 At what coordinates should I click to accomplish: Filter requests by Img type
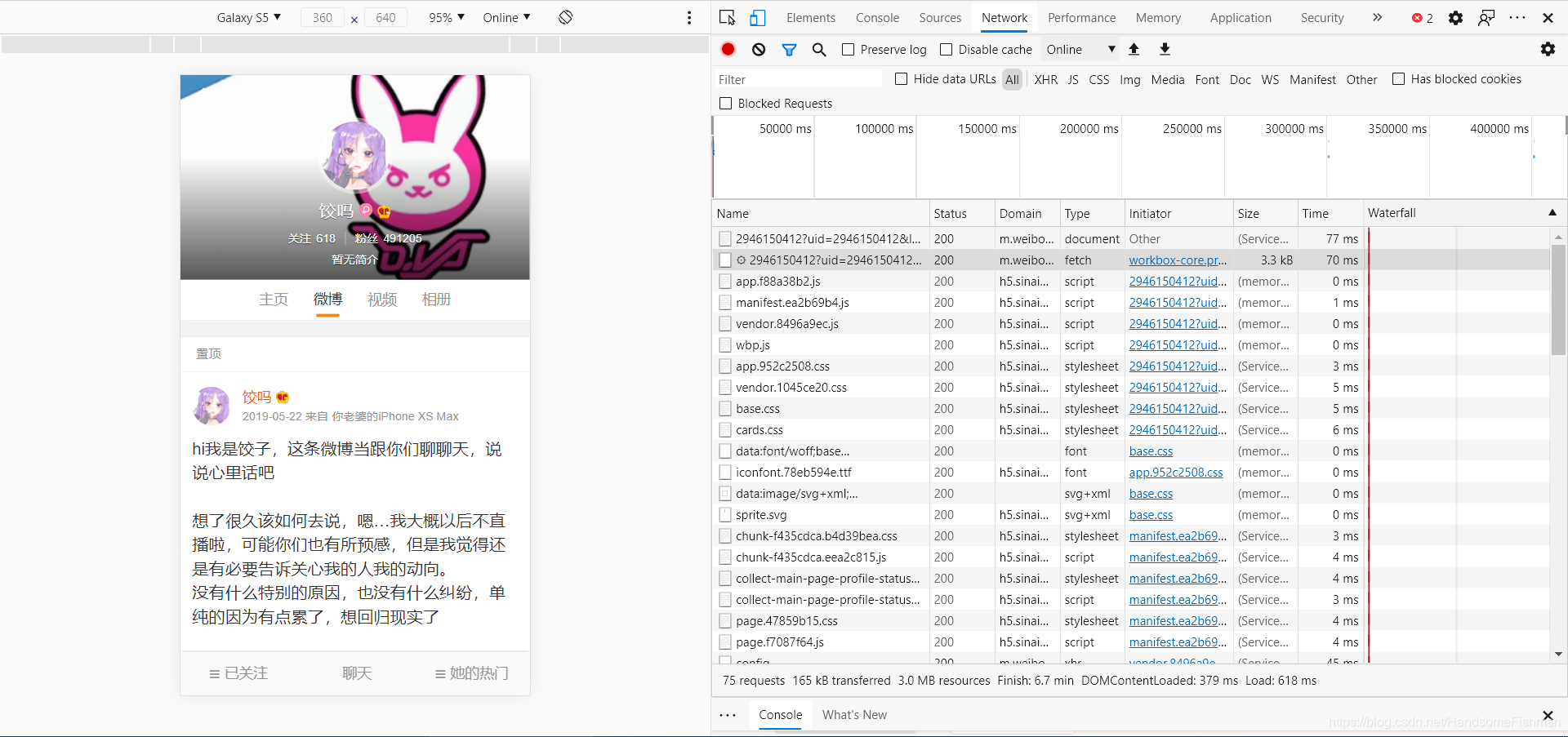click(1130, 80)
